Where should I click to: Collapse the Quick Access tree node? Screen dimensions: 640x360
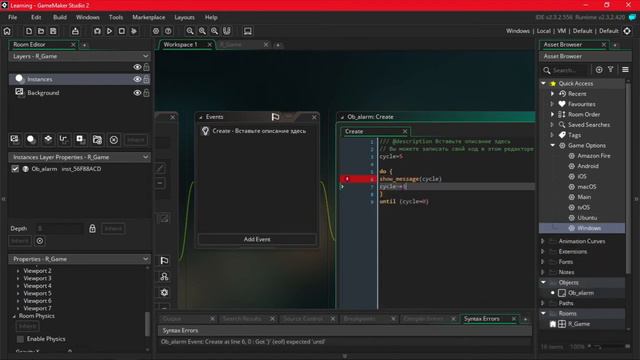tap(544, 83)
